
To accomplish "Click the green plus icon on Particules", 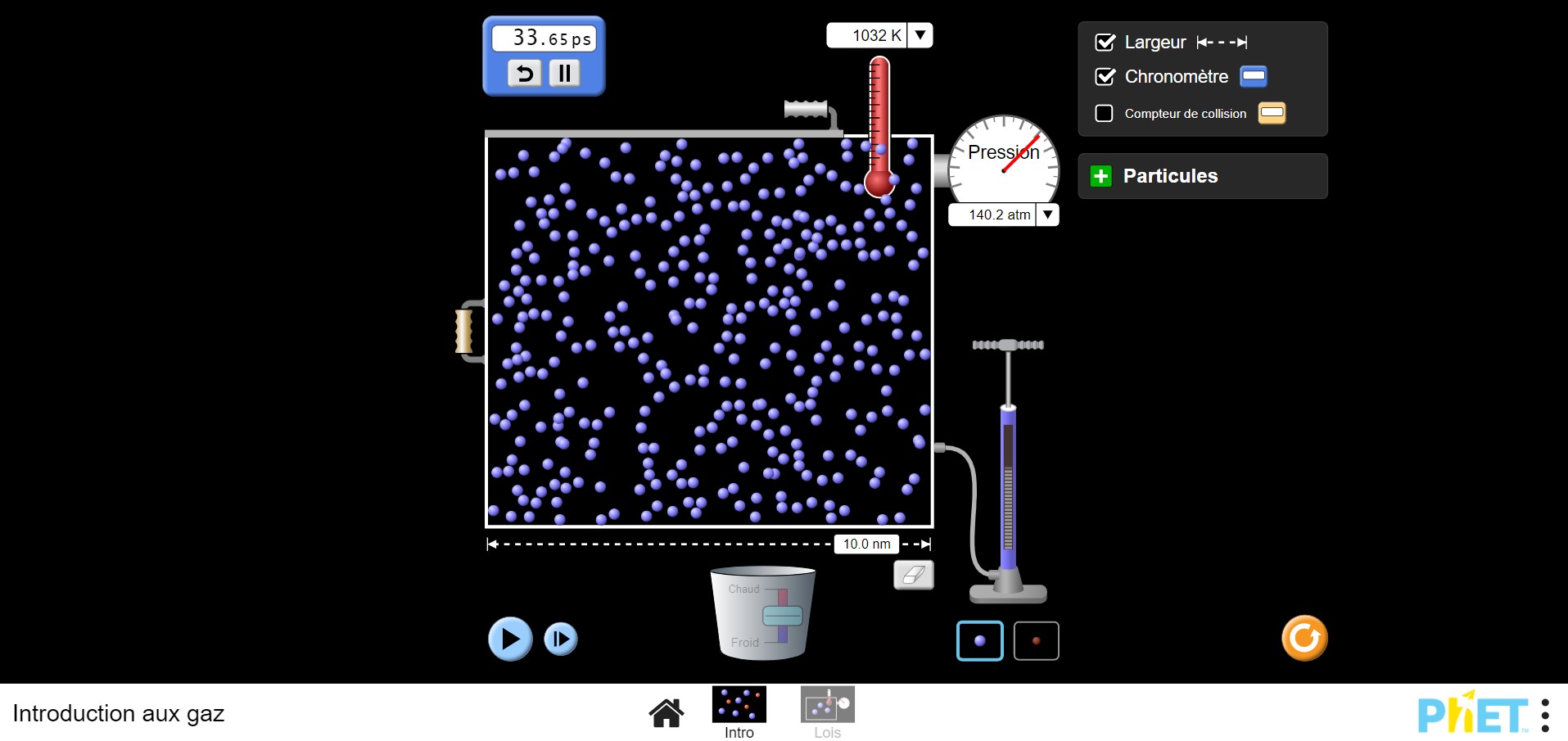I will (1101, 176).
